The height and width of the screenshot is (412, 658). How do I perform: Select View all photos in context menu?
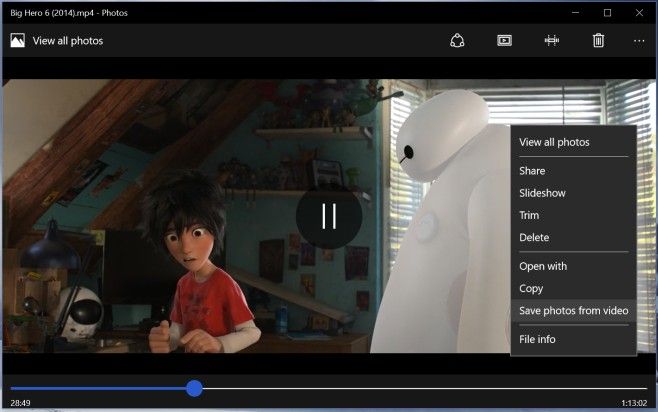point(554,142)
